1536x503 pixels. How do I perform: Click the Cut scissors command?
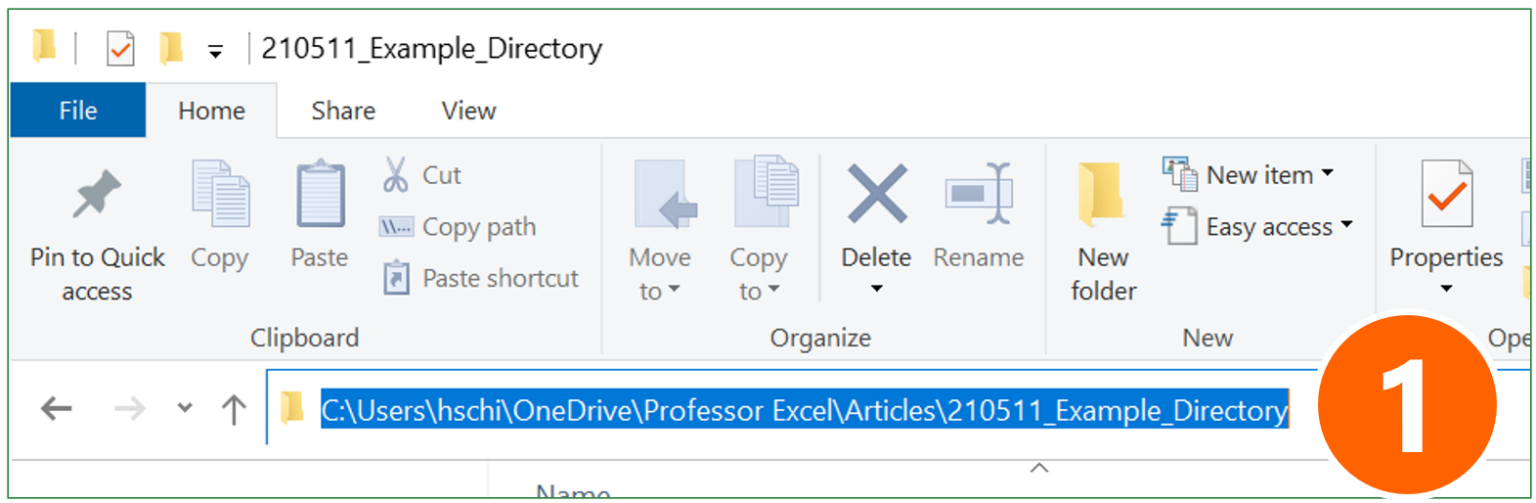coord(420,175)
